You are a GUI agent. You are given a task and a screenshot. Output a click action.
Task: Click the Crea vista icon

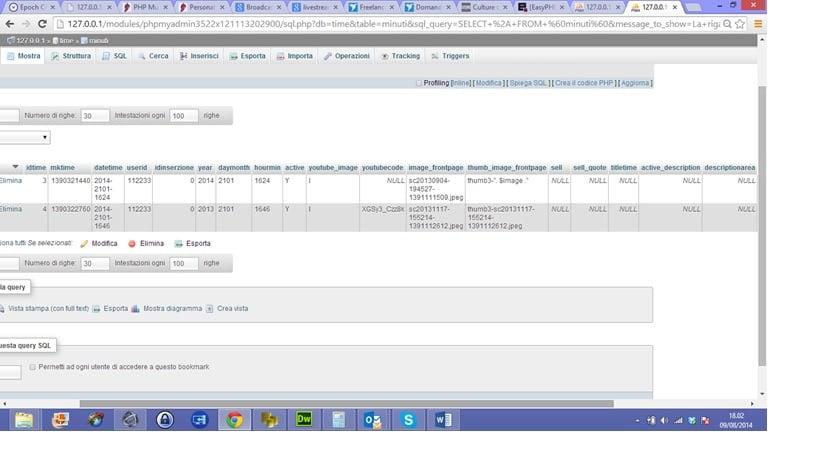click(x=210, y=309)
